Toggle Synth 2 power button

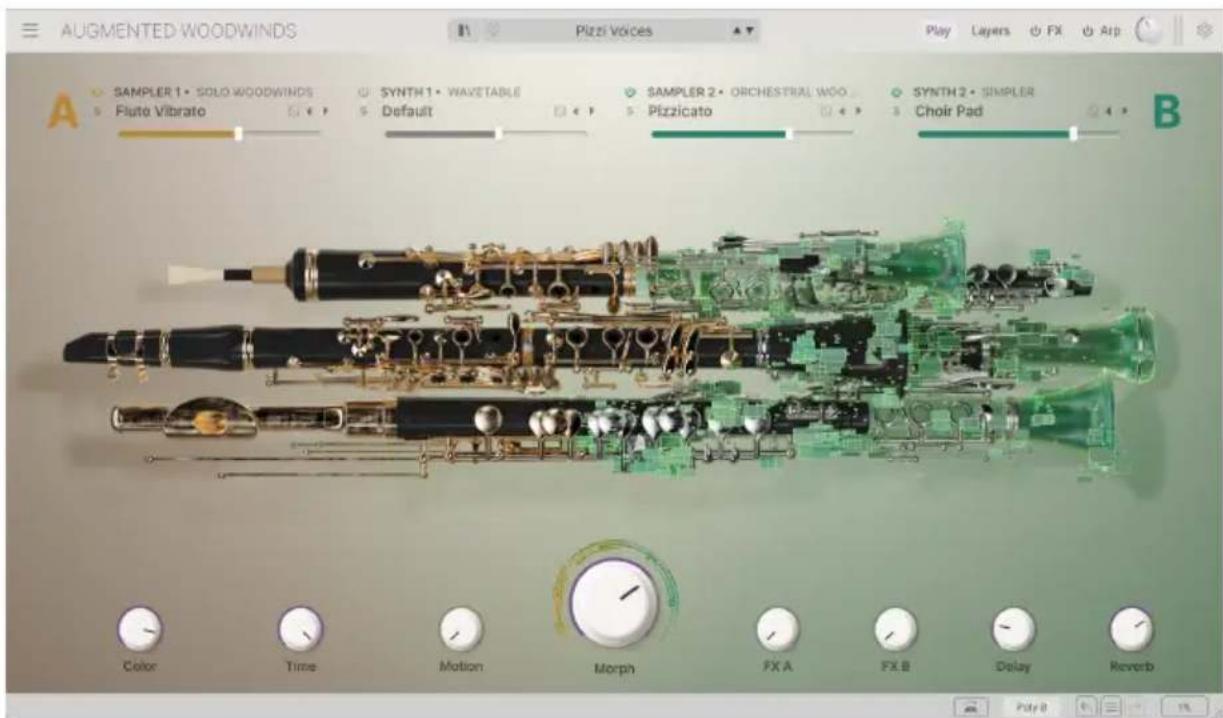(x=898, y=92)
